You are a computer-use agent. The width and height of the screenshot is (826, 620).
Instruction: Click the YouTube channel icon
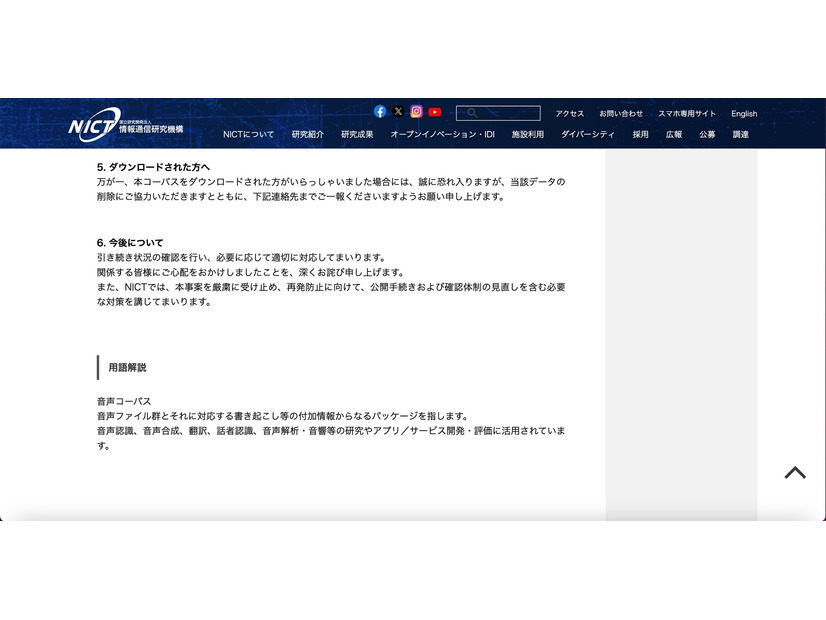click(434, 112)
